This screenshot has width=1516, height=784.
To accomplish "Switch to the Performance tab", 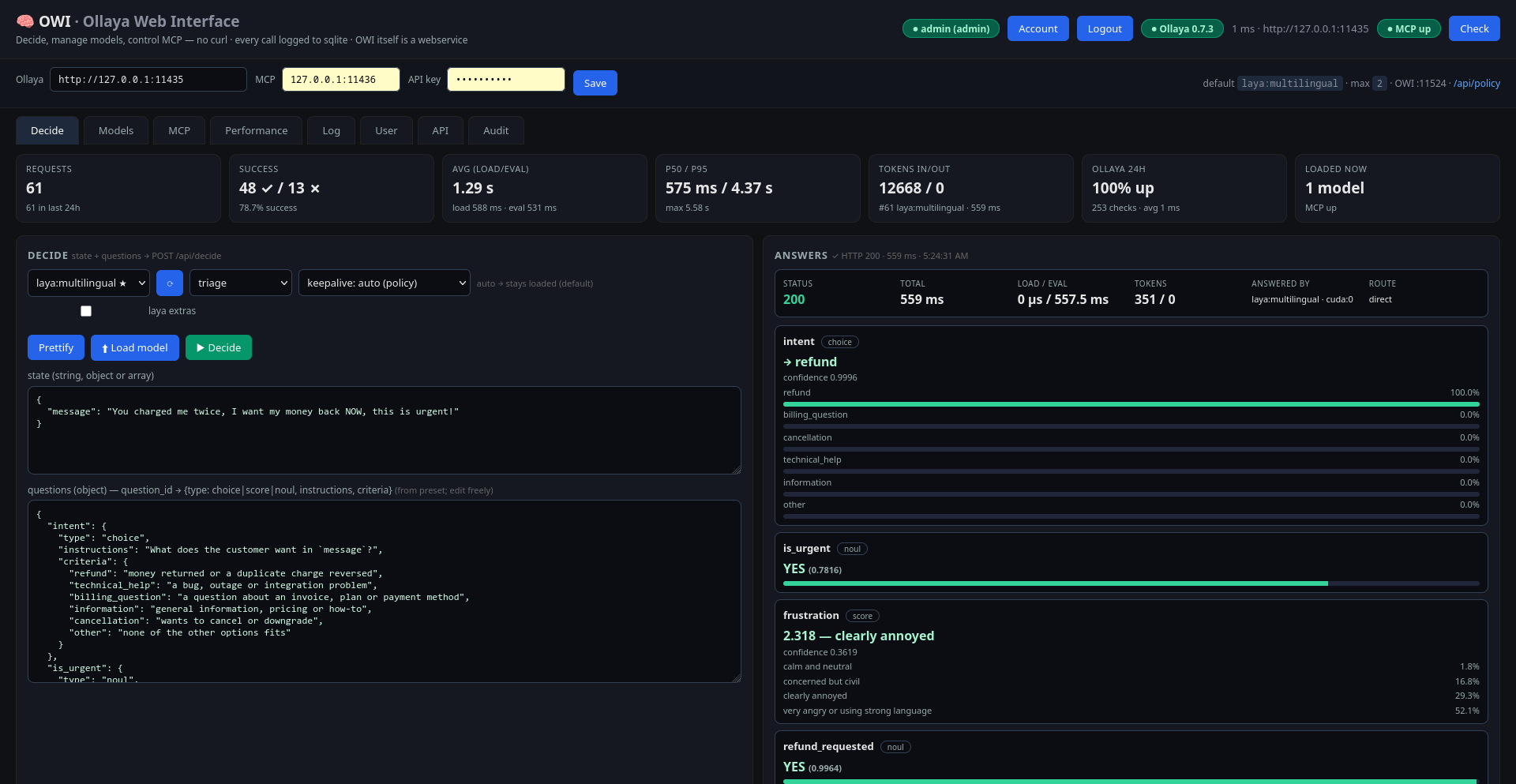I will coord(256,130).
